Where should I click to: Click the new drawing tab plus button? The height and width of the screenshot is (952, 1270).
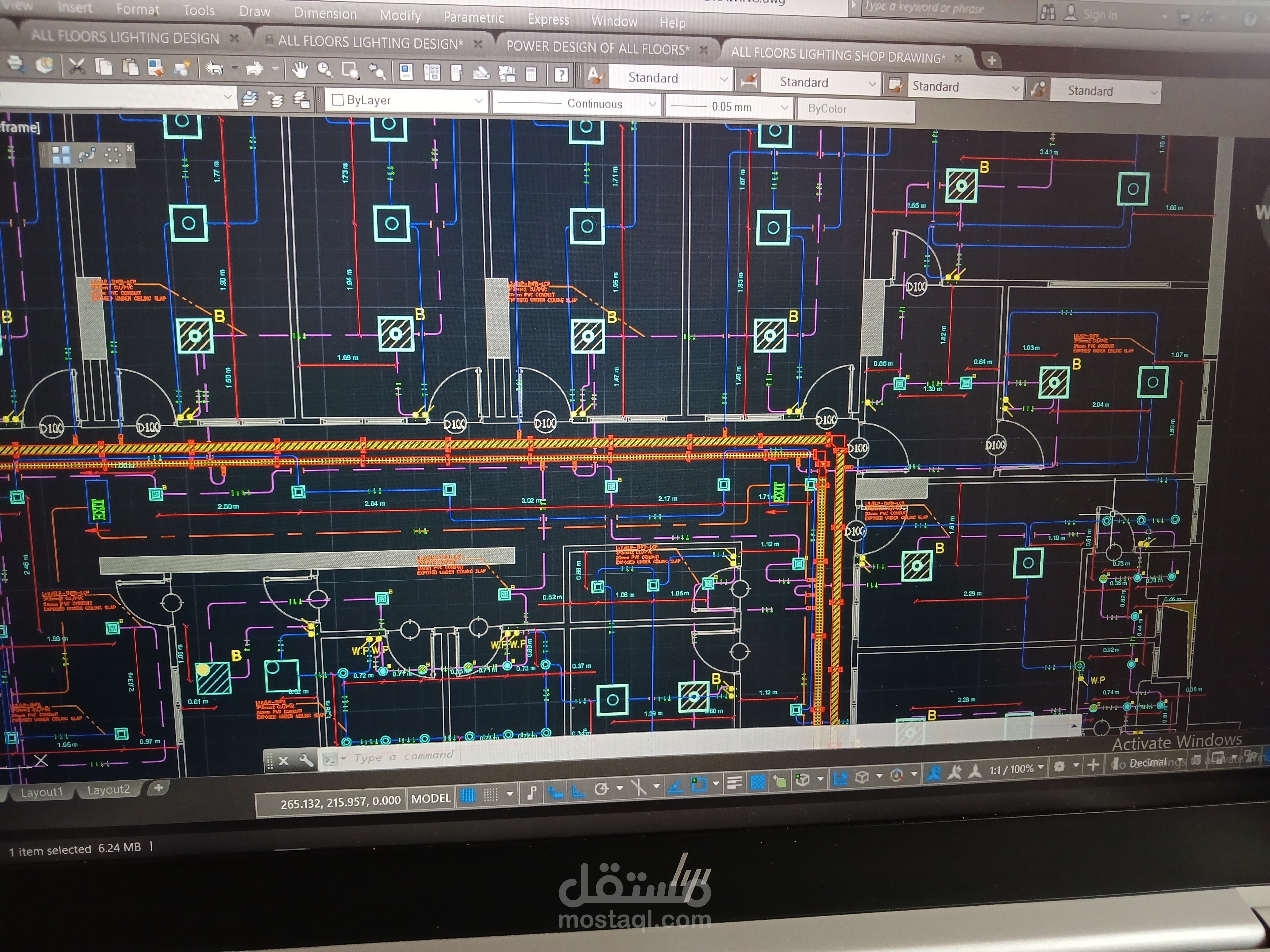(991, 60)
